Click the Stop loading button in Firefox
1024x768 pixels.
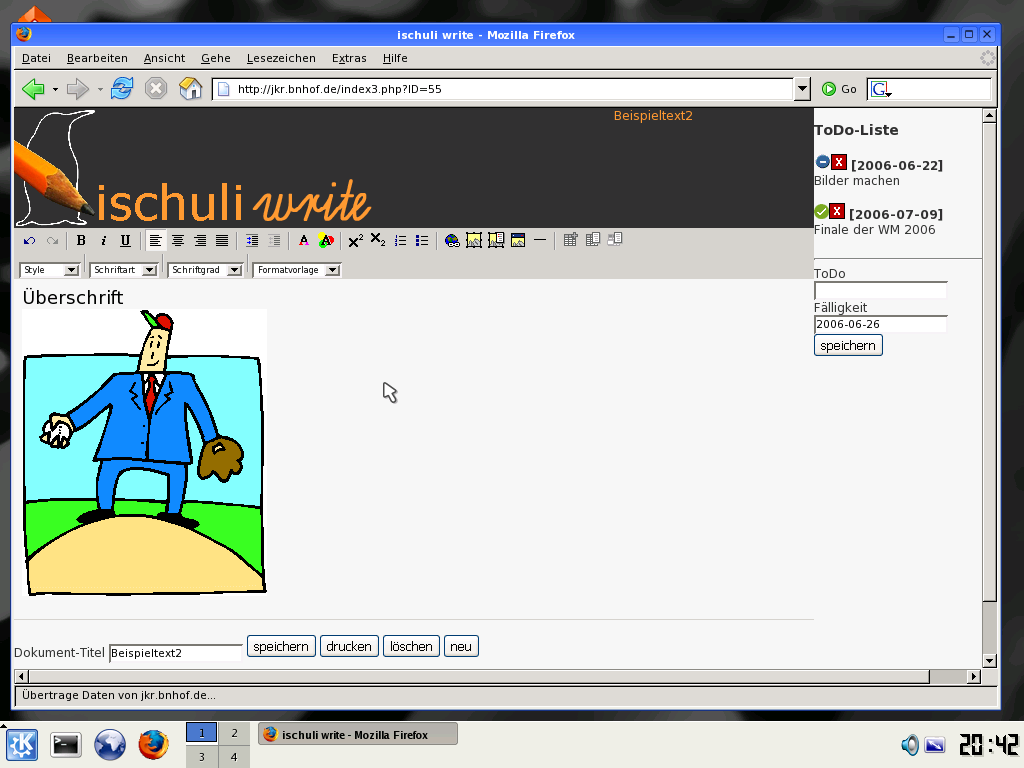155,88
